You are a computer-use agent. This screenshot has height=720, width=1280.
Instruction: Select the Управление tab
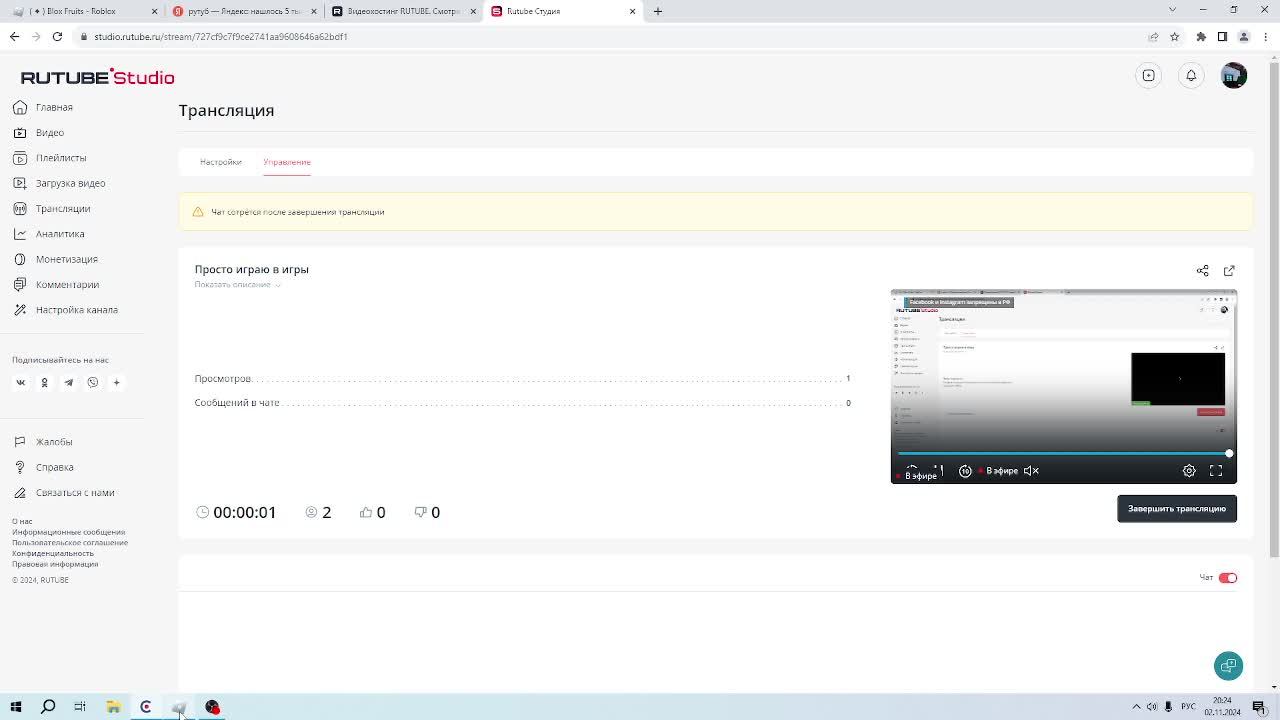pyautogui.click(x=287, y=162)
